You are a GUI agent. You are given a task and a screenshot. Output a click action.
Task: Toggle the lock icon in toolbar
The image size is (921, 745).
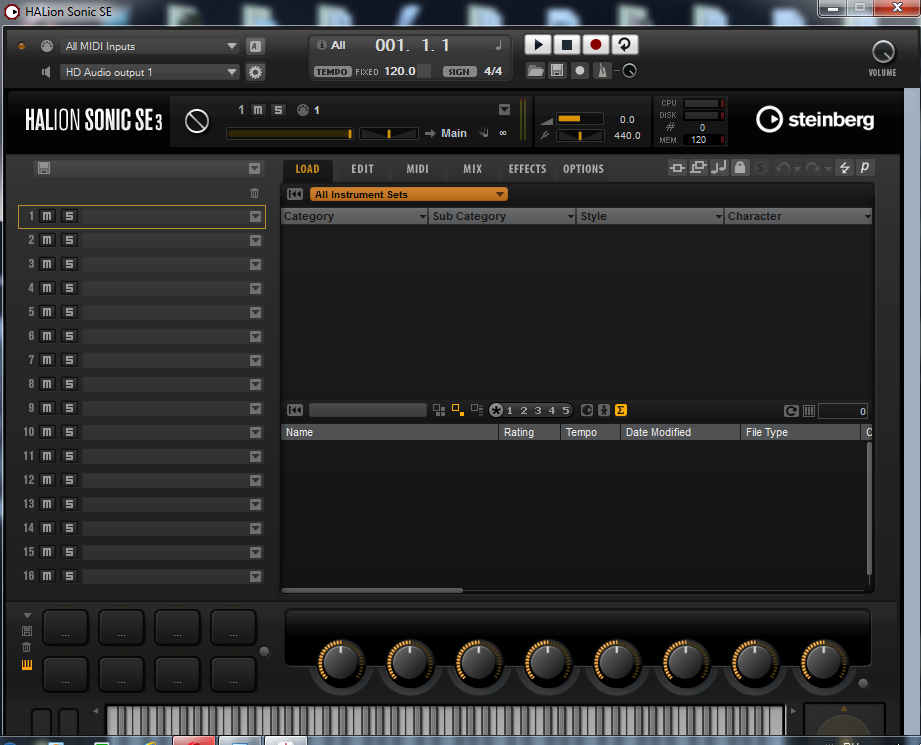coord(740,168)
